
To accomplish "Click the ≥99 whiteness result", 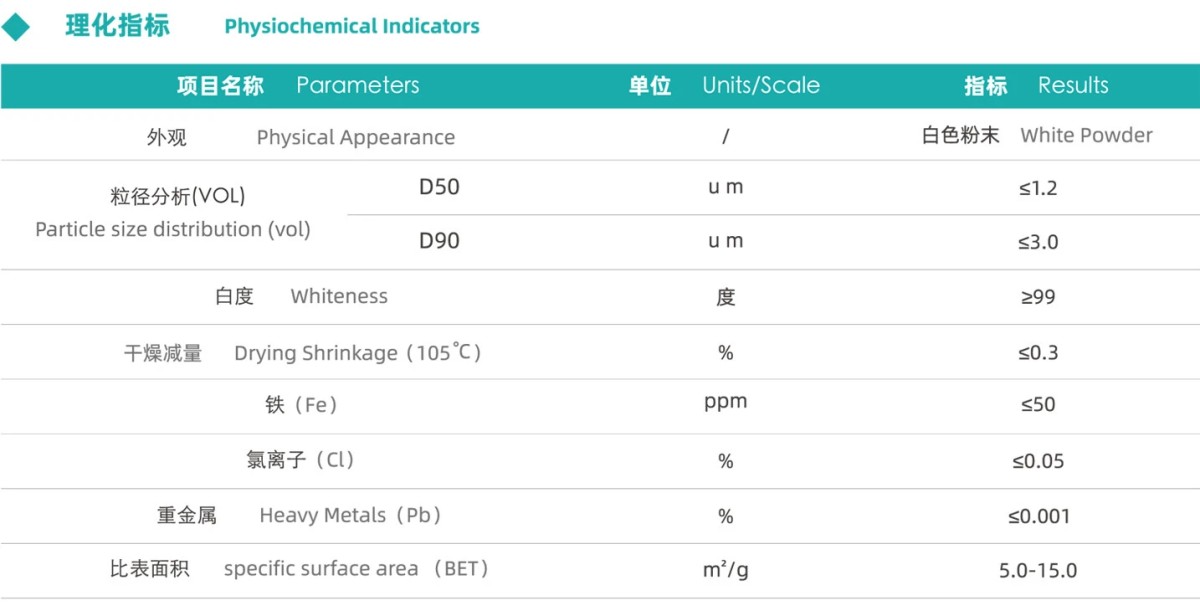I will point(1038,297).
